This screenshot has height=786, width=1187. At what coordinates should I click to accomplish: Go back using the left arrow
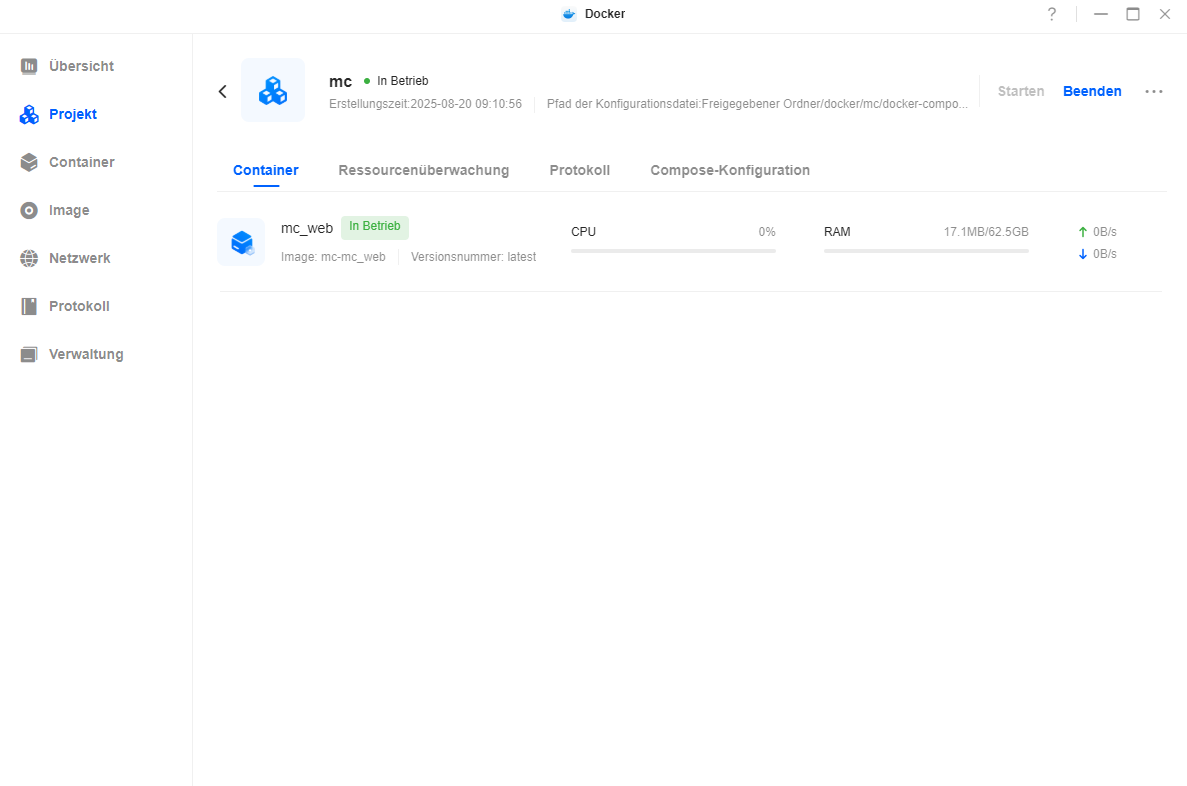coord(223,91)
